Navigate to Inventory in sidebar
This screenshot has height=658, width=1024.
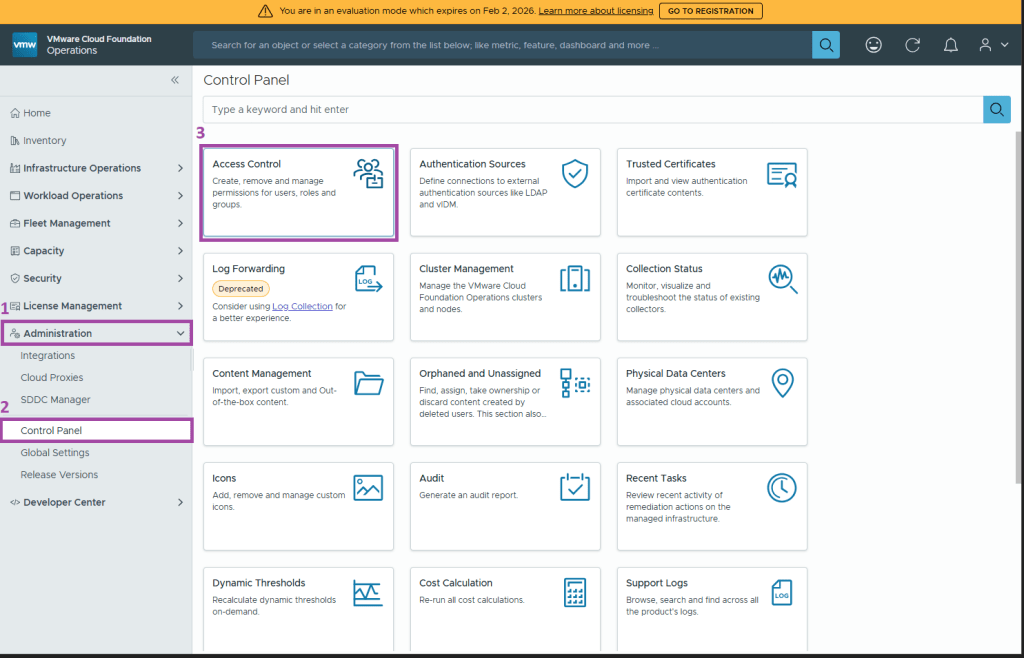pyautogui.click(x=44, y=141)
